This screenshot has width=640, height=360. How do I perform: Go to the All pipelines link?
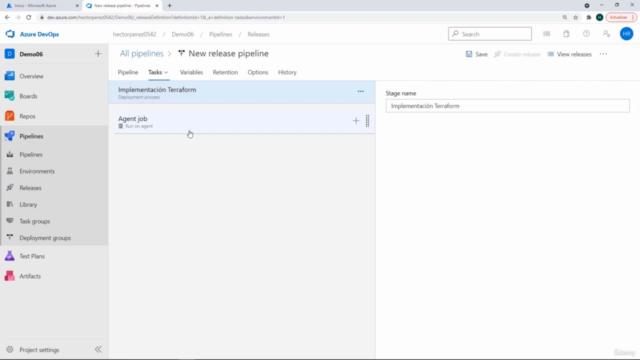point(141,53)
